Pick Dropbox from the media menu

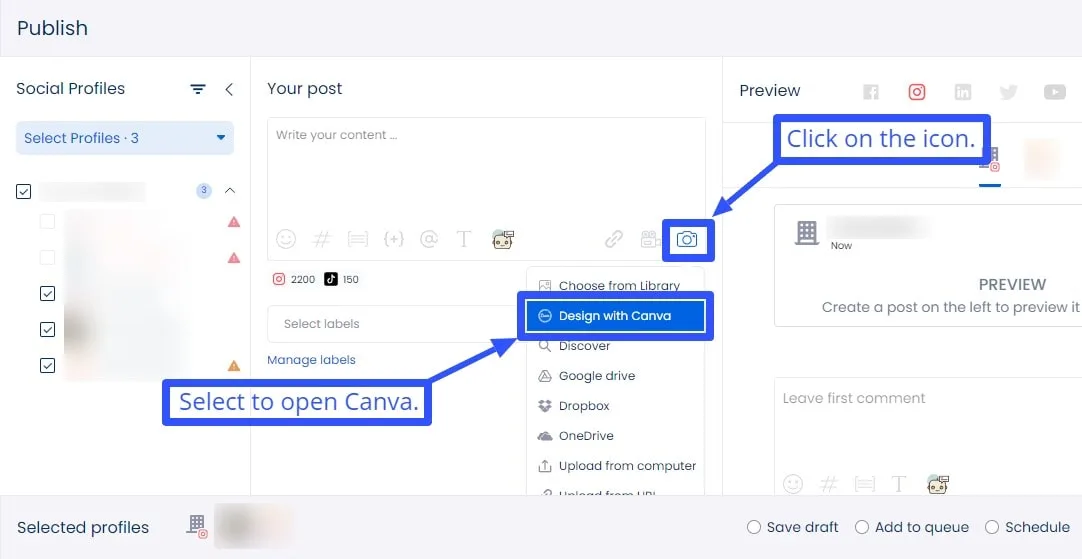tap(615, 406)
